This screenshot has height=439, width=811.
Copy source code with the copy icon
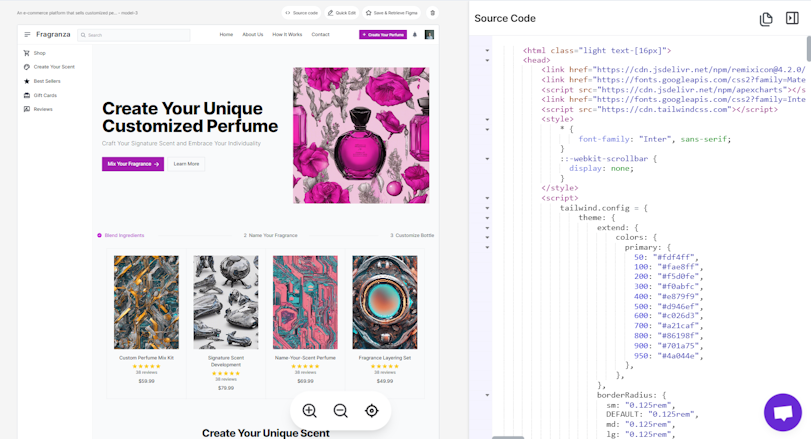pos(766,19)
